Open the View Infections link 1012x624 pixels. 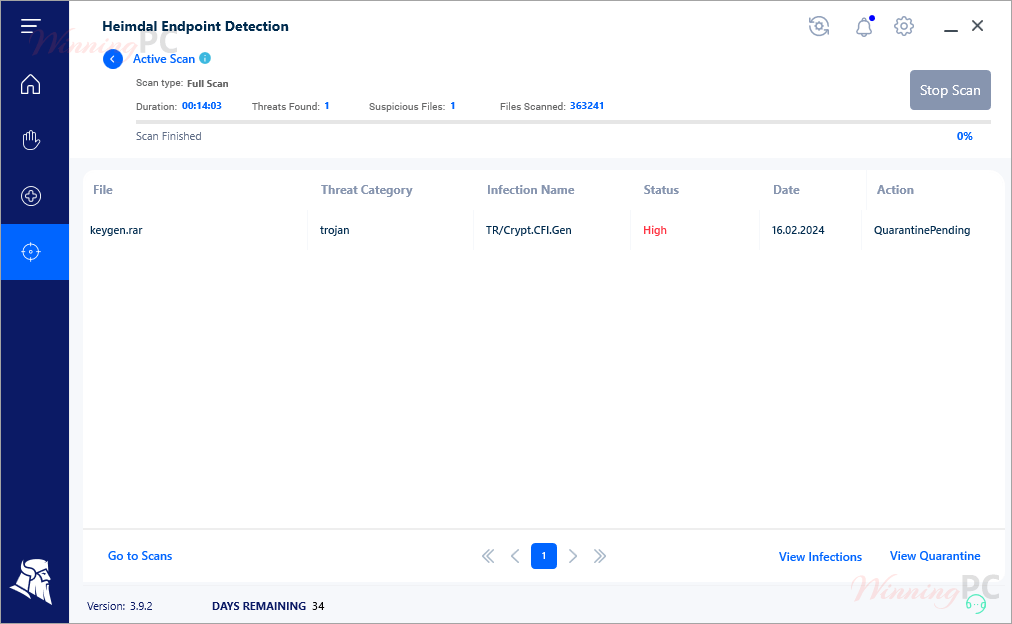(820, 557)
